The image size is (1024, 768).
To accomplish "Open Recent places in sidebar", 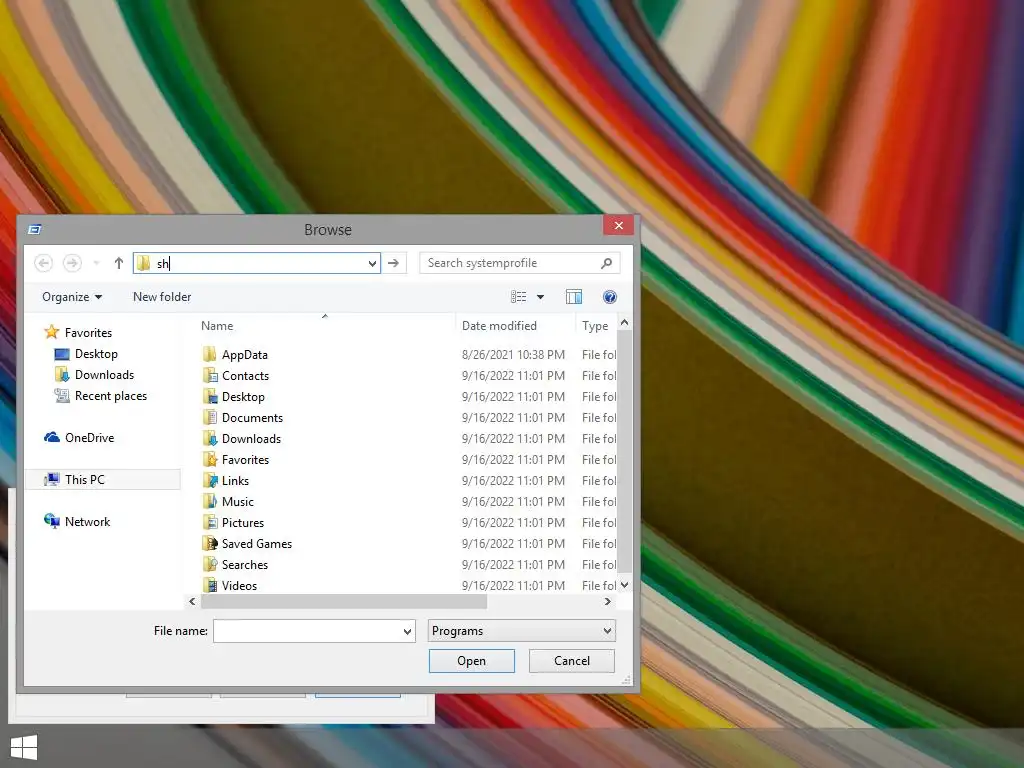I will pyautogui.click(x=101, y=396).
